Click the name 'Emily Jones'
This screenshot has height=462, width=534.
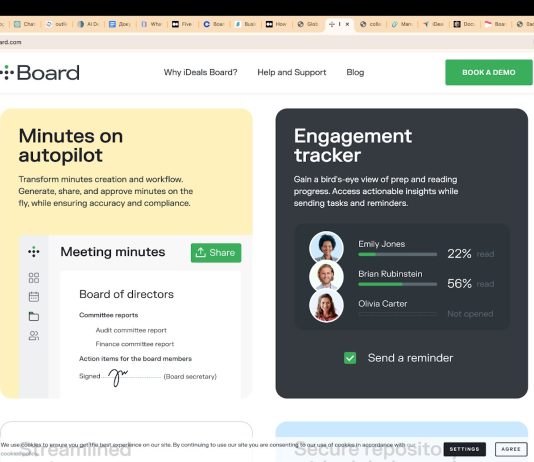point(381,244)
